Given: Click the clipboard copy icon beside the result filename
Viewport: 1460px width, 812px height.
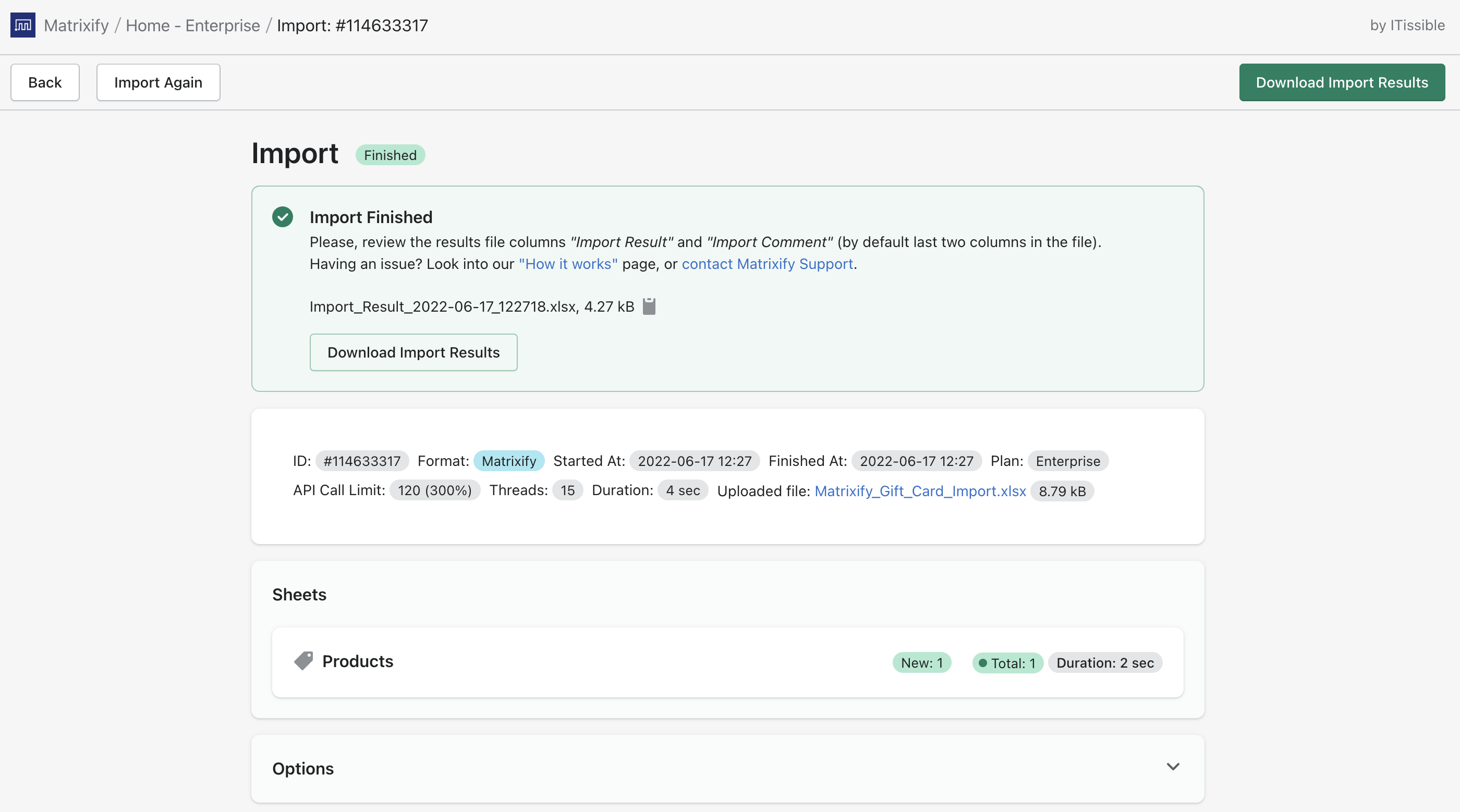Looking at the screenshot, I should (649, 306).
